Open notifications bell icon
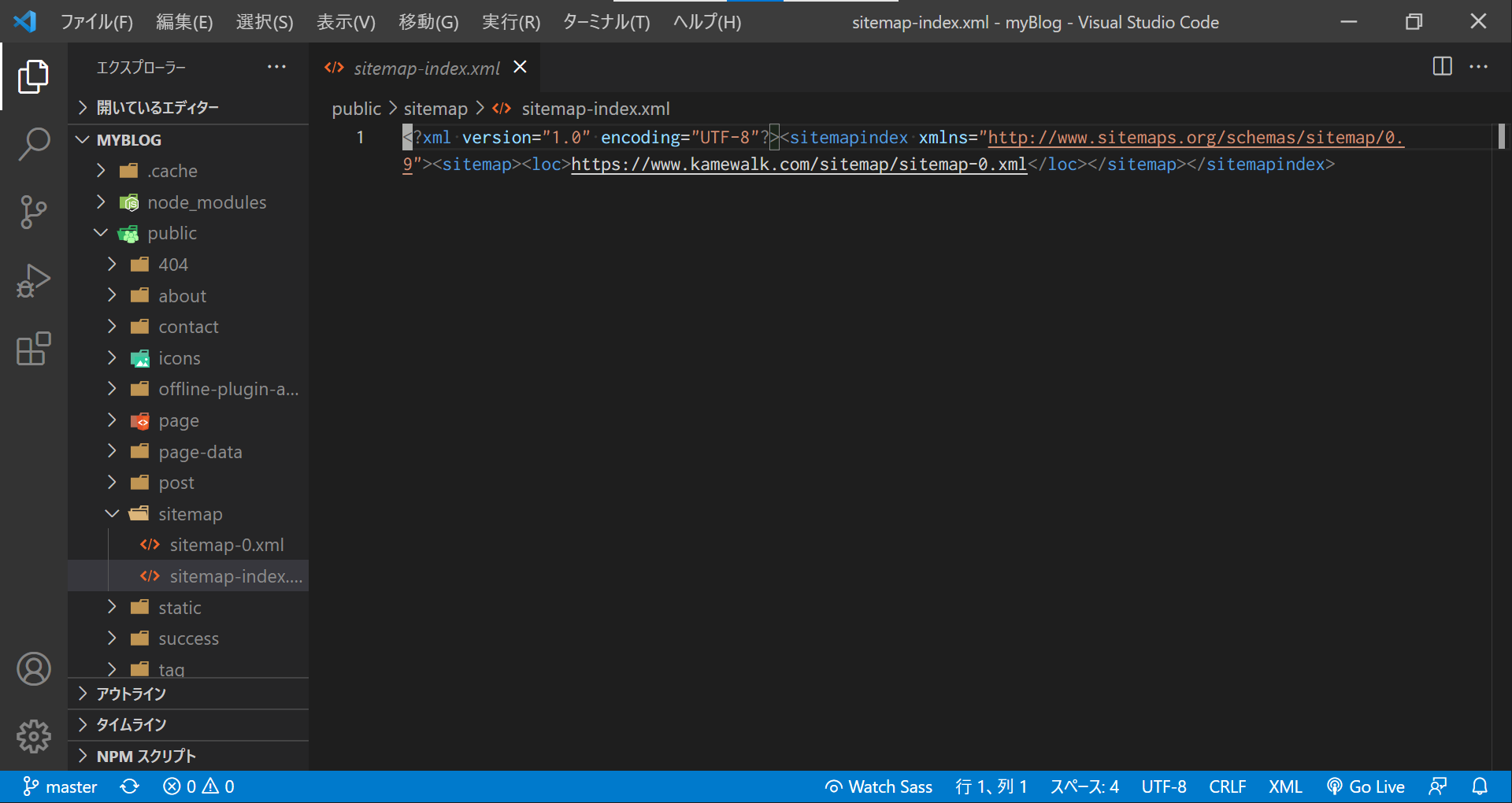 click(1480, 786)
